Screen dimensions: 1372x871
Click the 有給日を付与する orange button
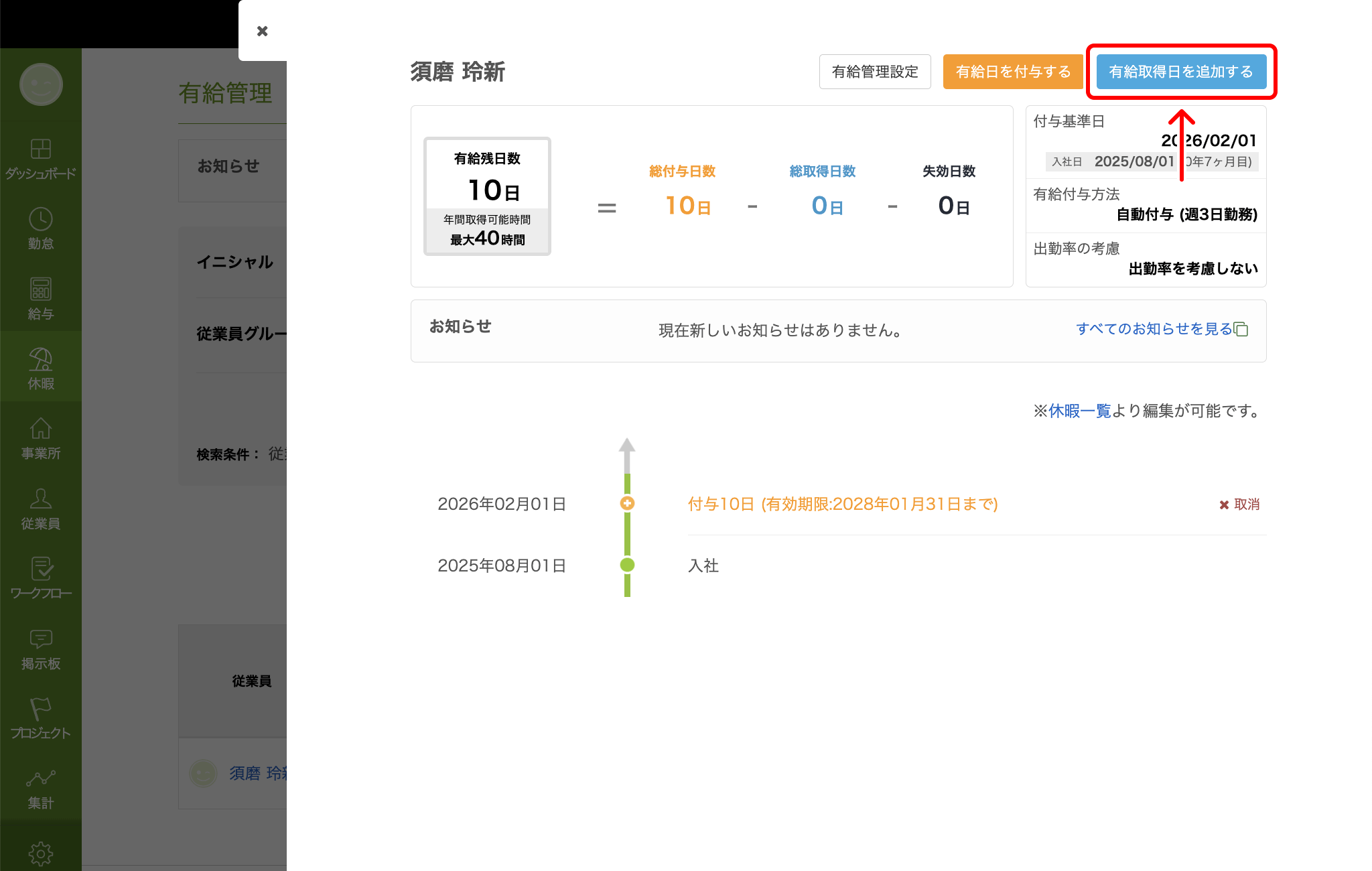point(1012,71)
